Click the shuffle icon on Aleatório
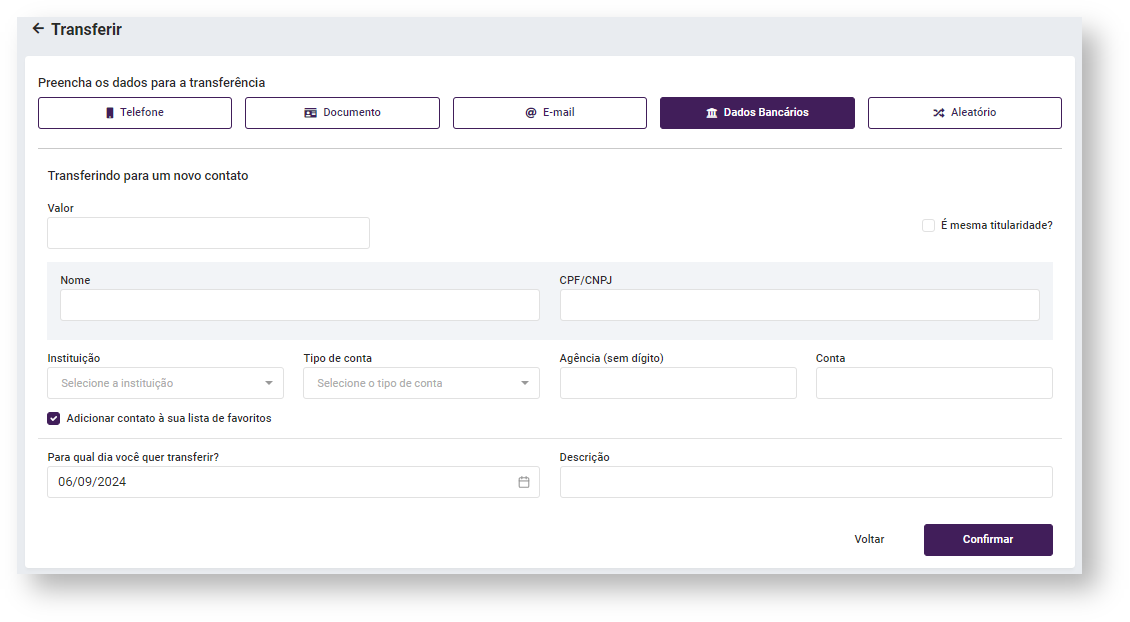1130x622 pixels. pyautogui.click(x=938, y=113)
